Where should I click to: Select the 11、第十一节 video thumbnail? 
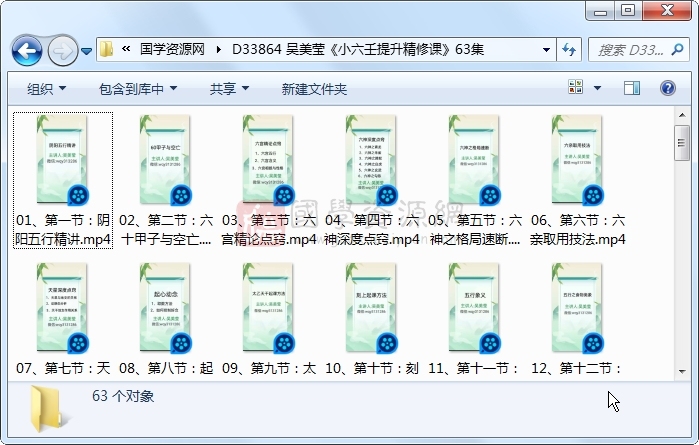(474, 308)
